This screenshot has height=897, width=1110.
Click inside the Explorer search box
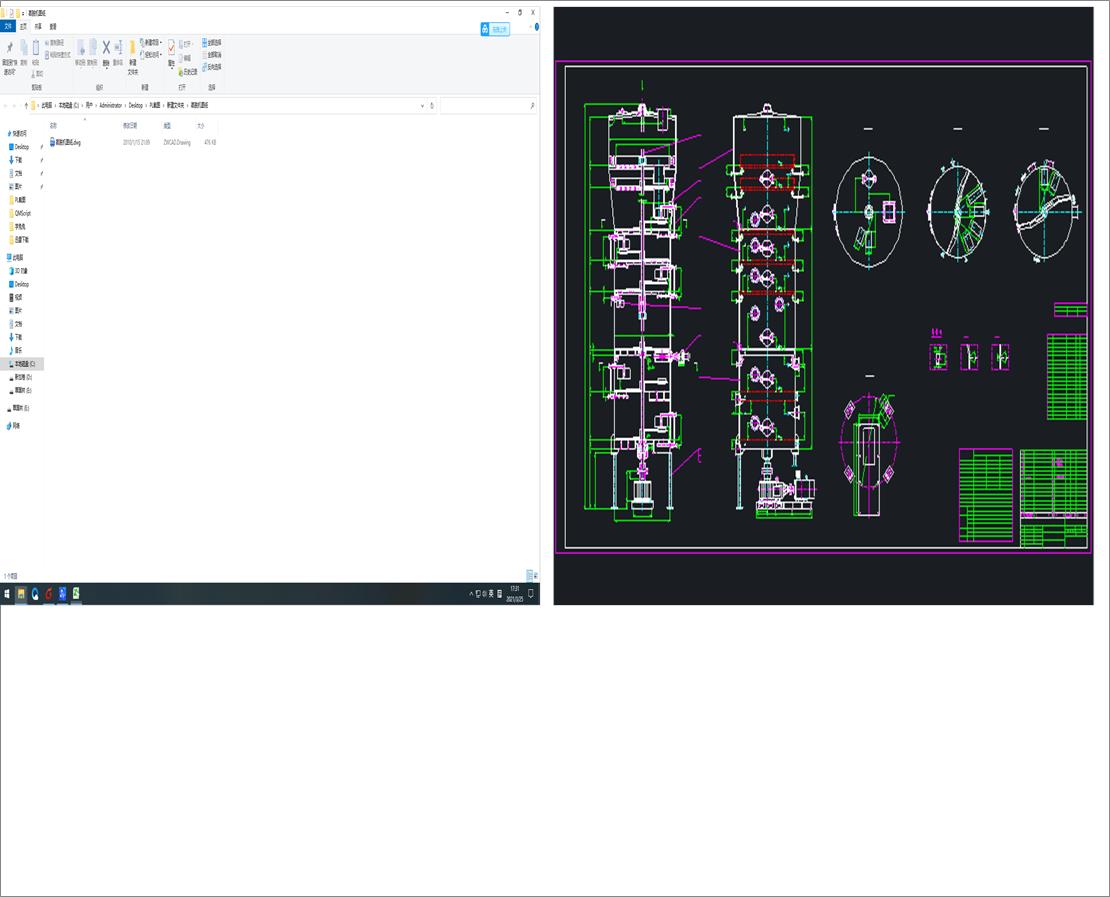coord(488,105)
